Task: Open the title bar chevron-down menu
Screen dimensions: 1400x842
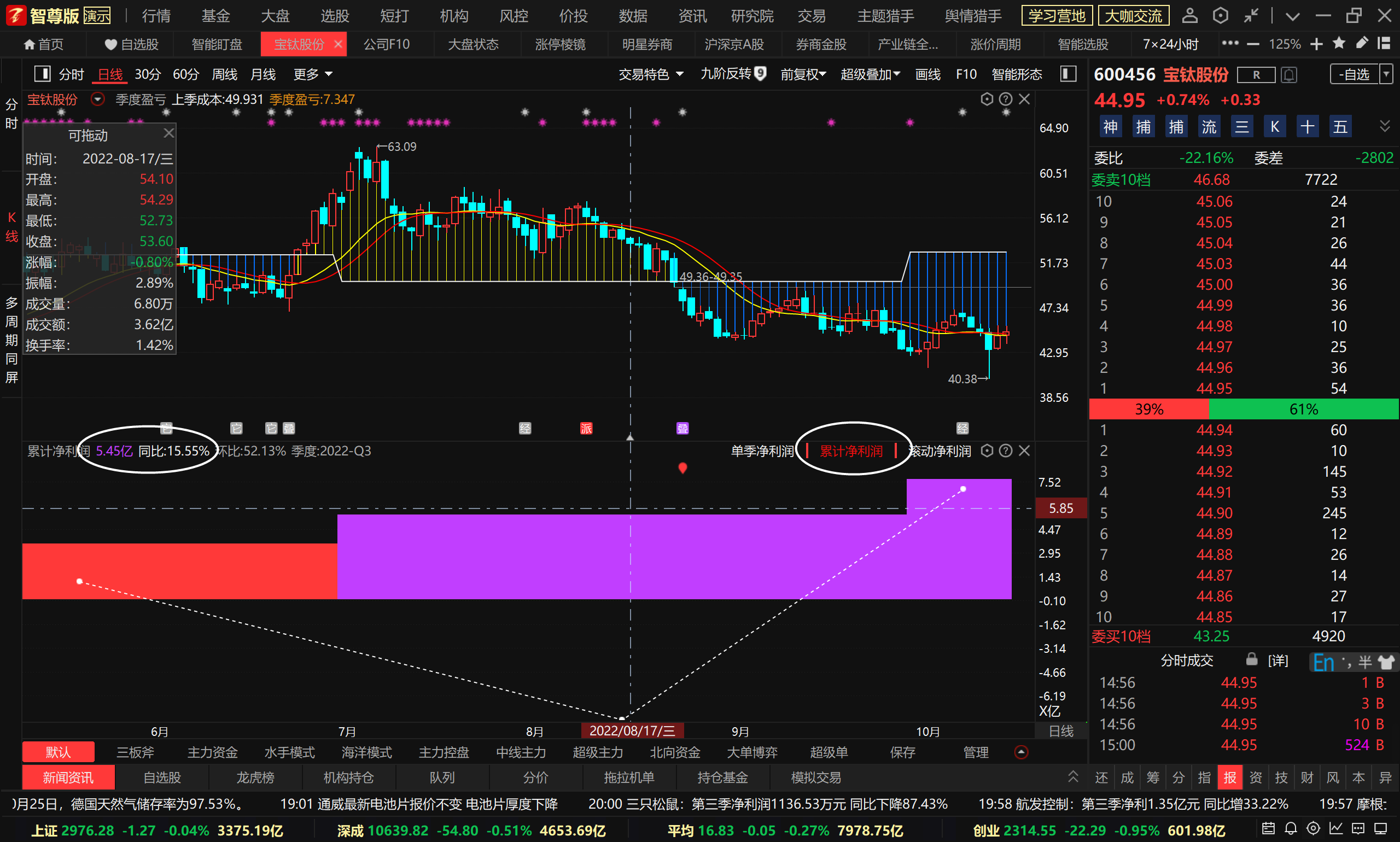Action: click(x=1292, y=16)
